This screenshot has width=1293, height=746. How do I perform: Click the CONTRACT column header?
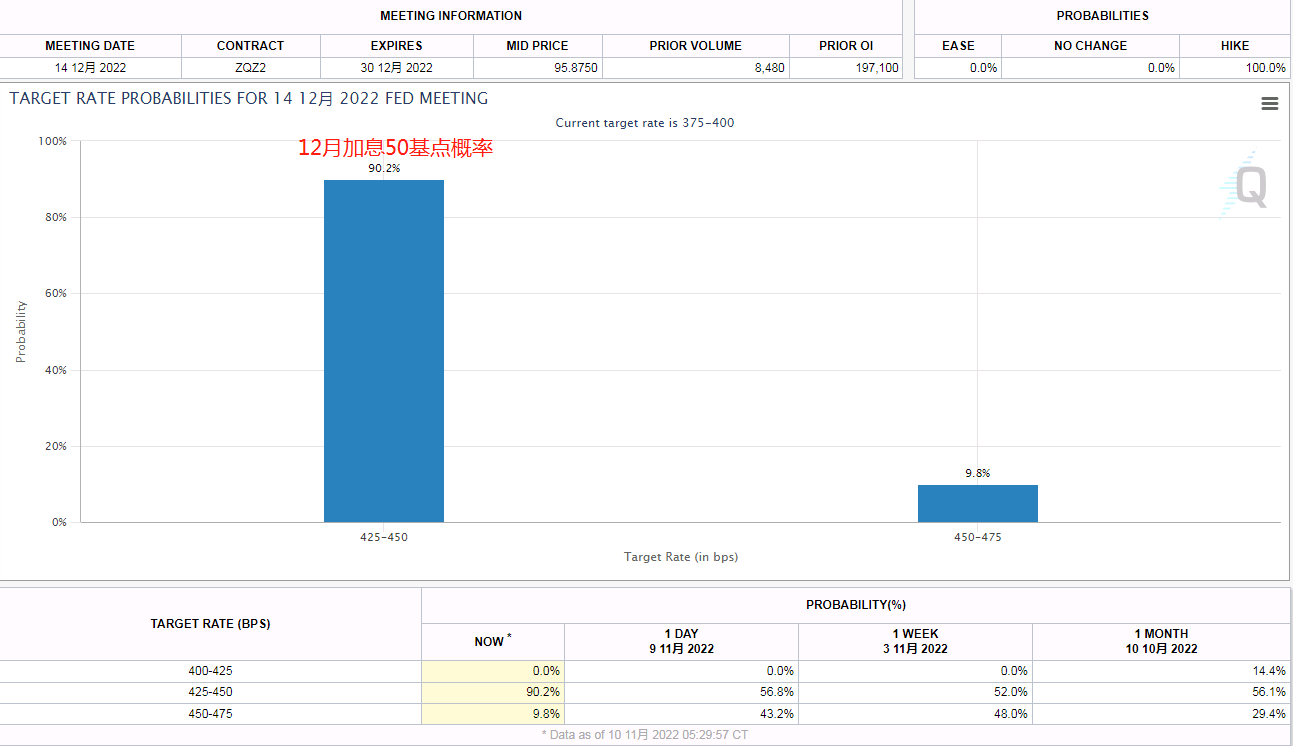click(250, 46)
